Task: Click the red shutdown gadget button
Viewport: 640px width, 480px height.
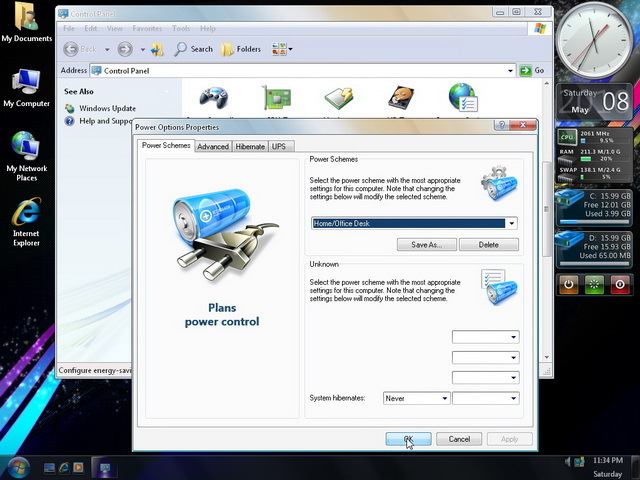Action: 620,284
